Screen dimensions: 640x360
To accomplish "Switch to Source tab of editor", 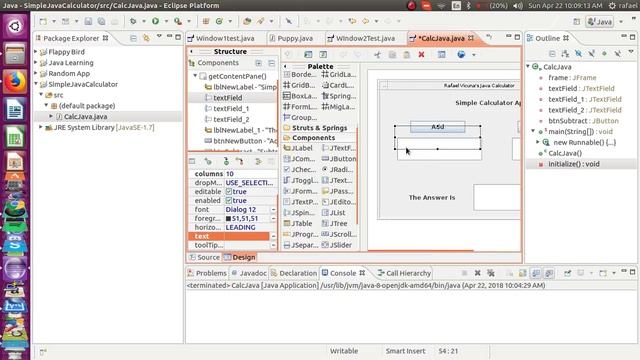I will point(204,257).
